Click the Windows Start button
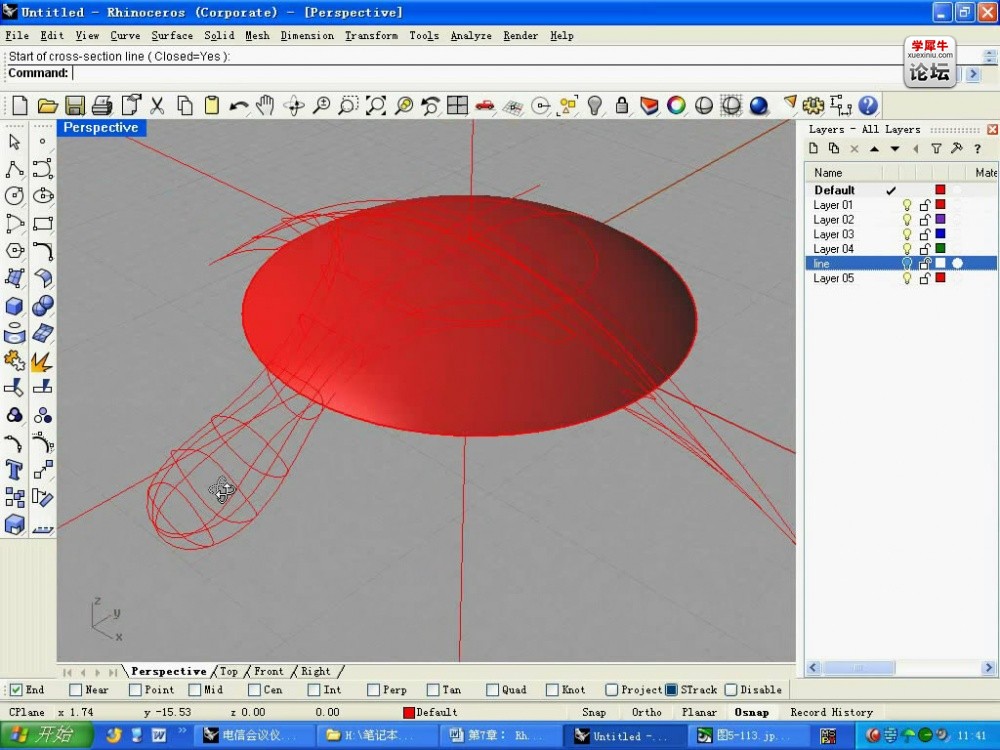Screen dimensions: 1000x750 pos(47,735)
